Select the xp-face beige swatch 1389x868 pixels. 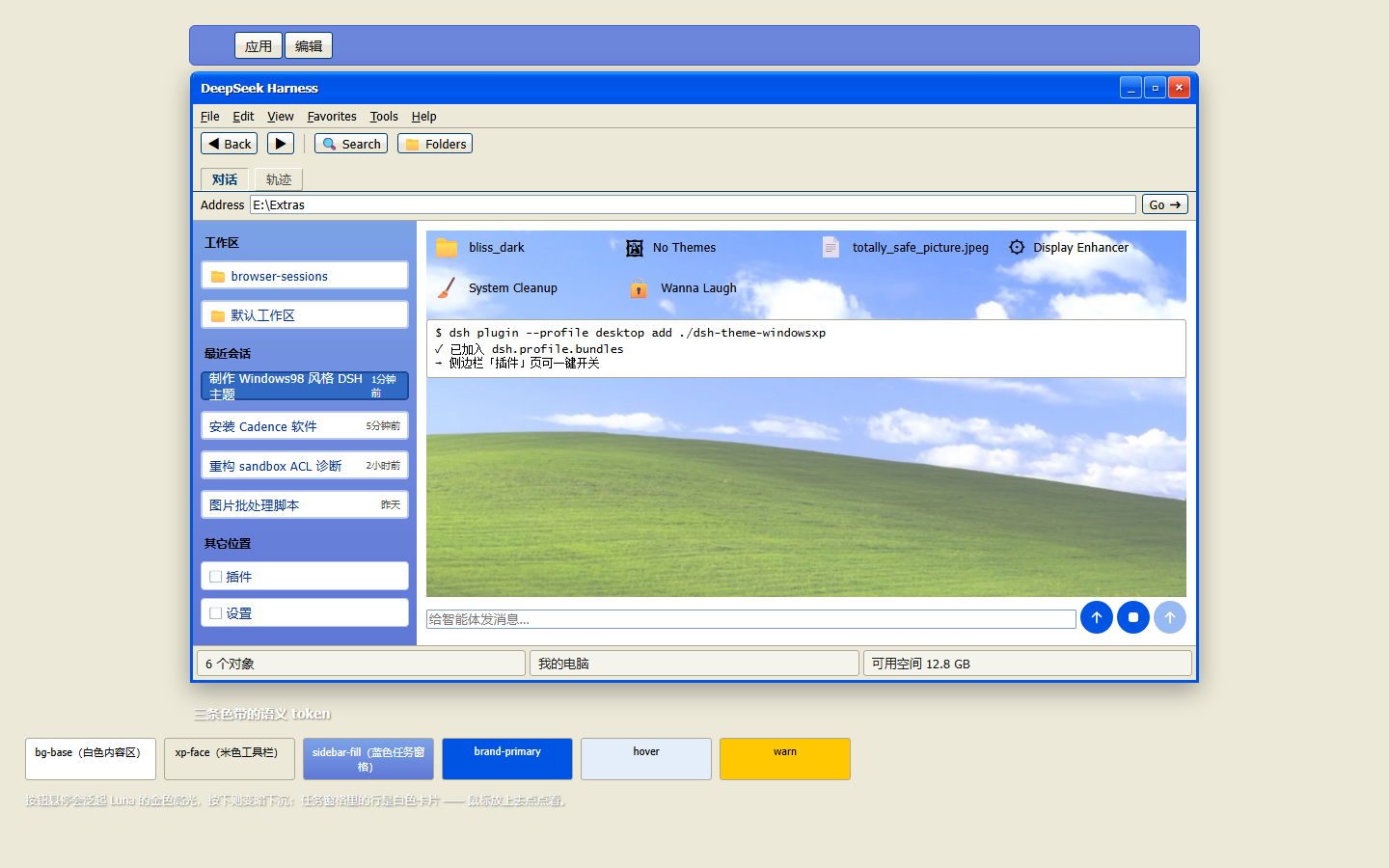coord(230,759)
